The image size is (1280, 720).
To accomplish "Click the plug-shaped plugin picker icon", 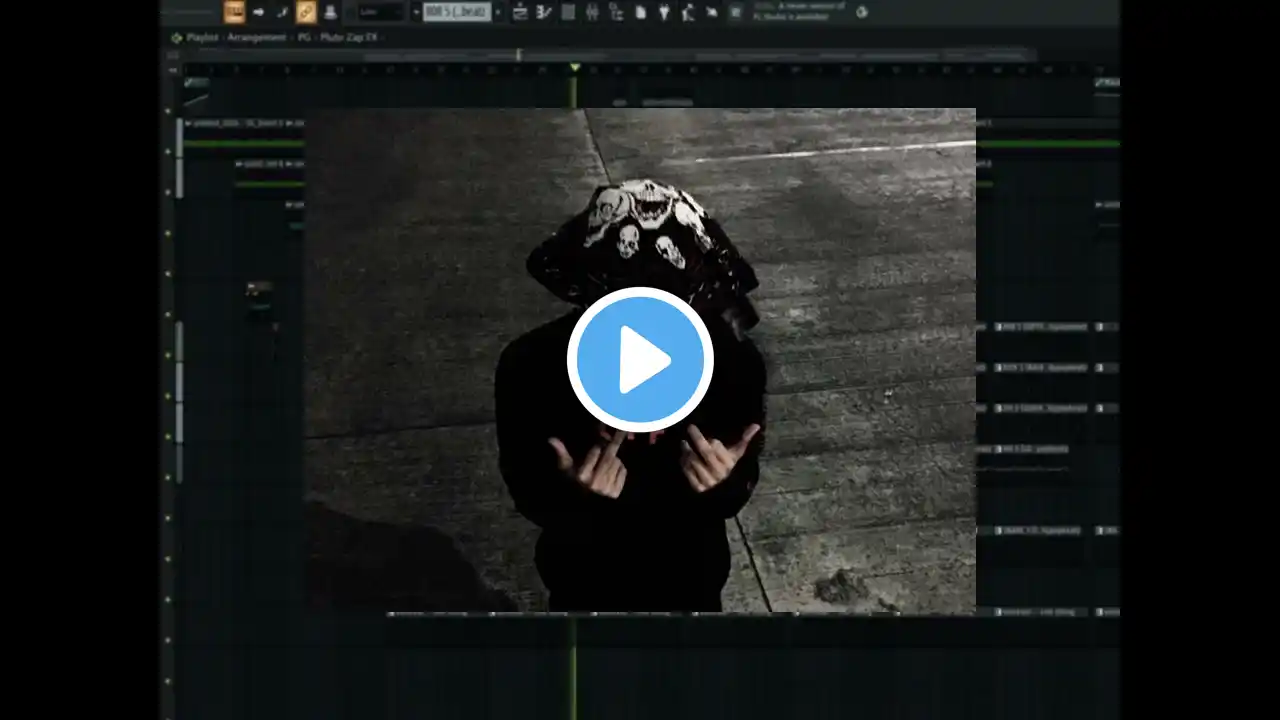I will pyautogui.click(x=664, y=12).
